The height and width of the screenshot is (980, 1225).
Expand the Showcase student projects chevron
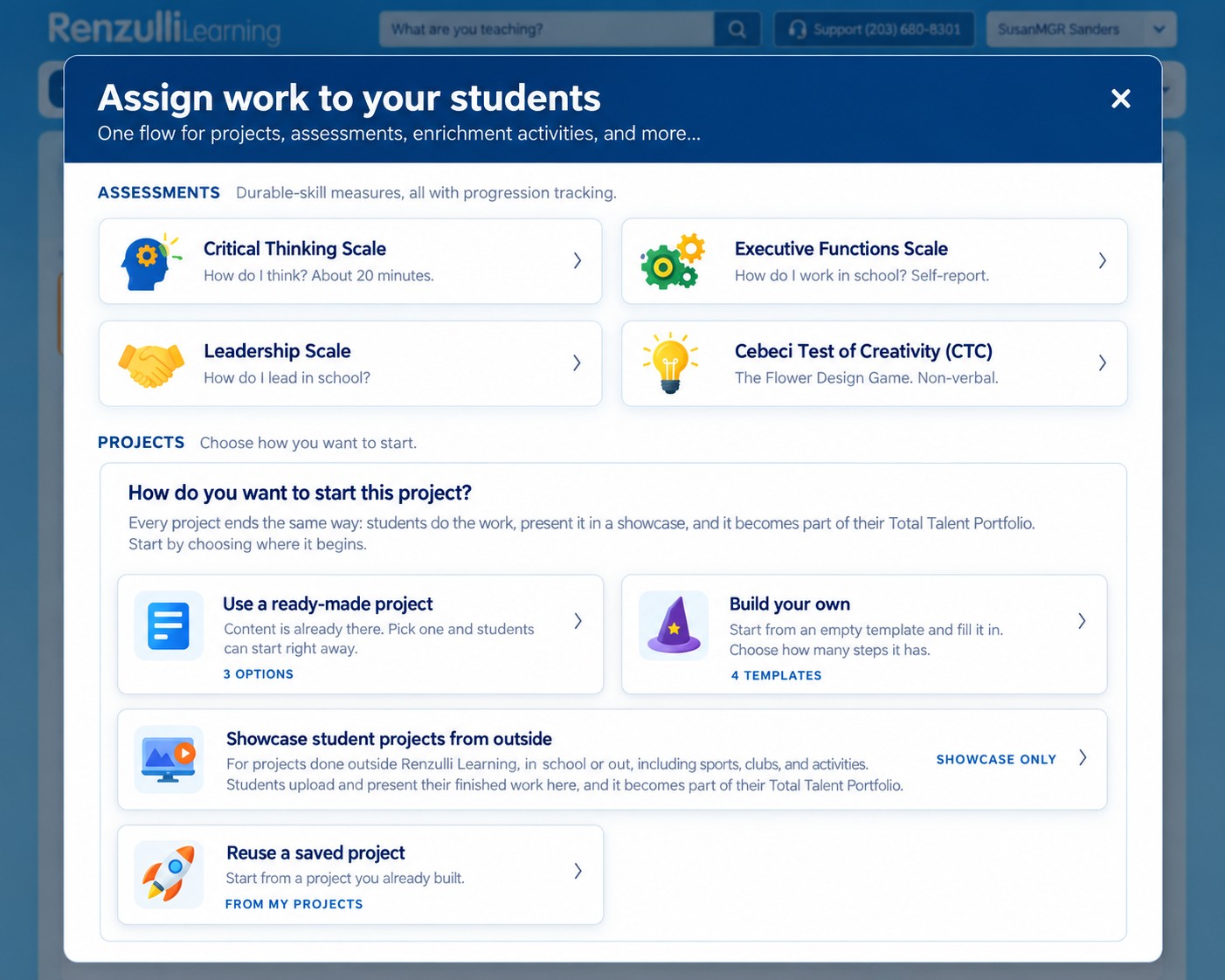(1083, 758)
